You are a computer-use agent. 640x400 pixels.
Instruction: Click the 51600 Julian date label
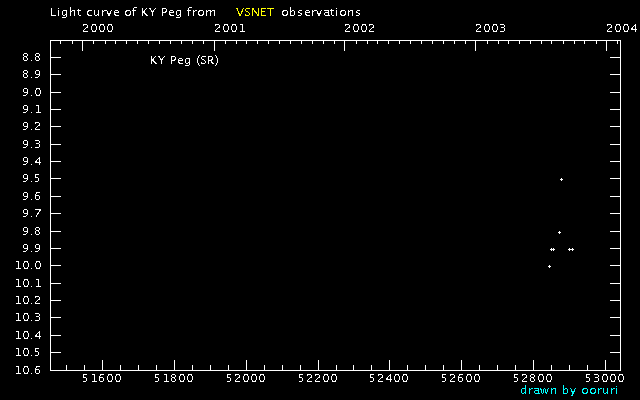[x=102, y=378]
